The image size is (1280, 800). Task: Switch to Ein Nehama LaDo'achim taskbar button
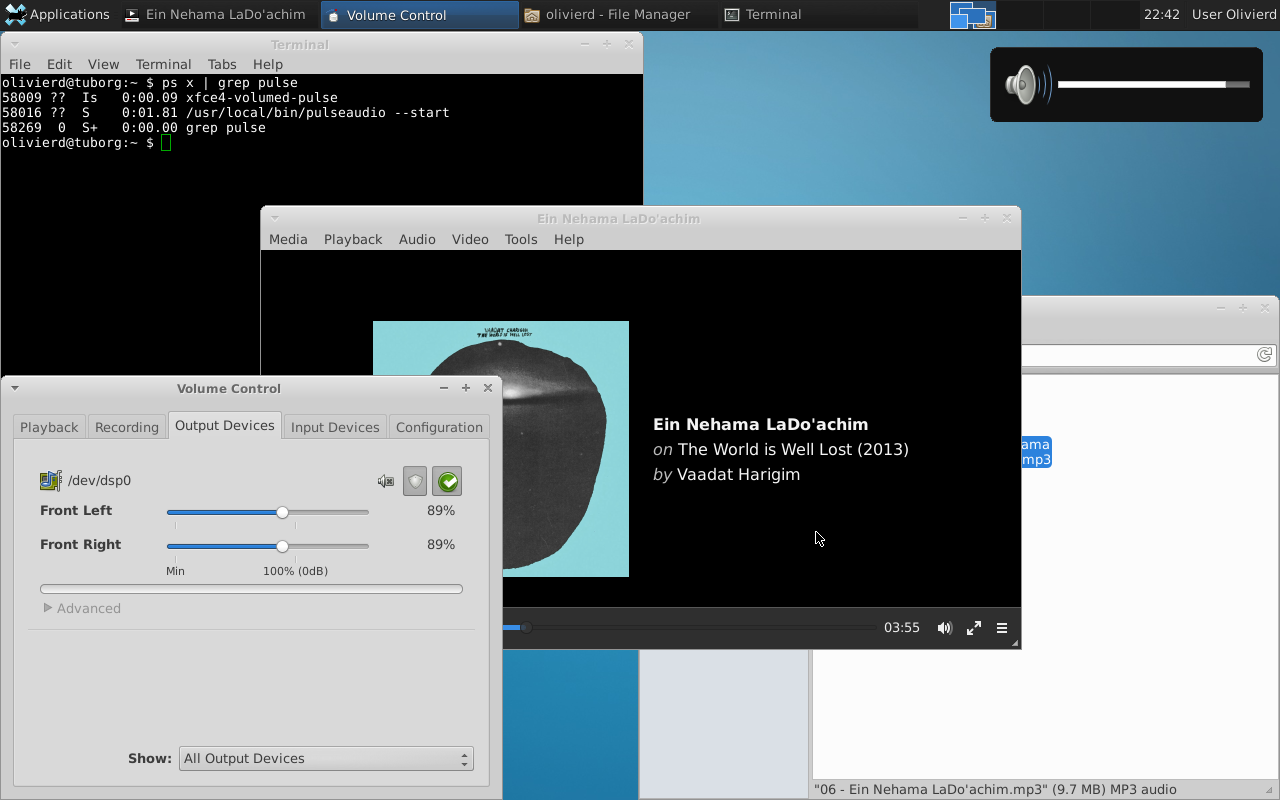click(x=220, y=15)
